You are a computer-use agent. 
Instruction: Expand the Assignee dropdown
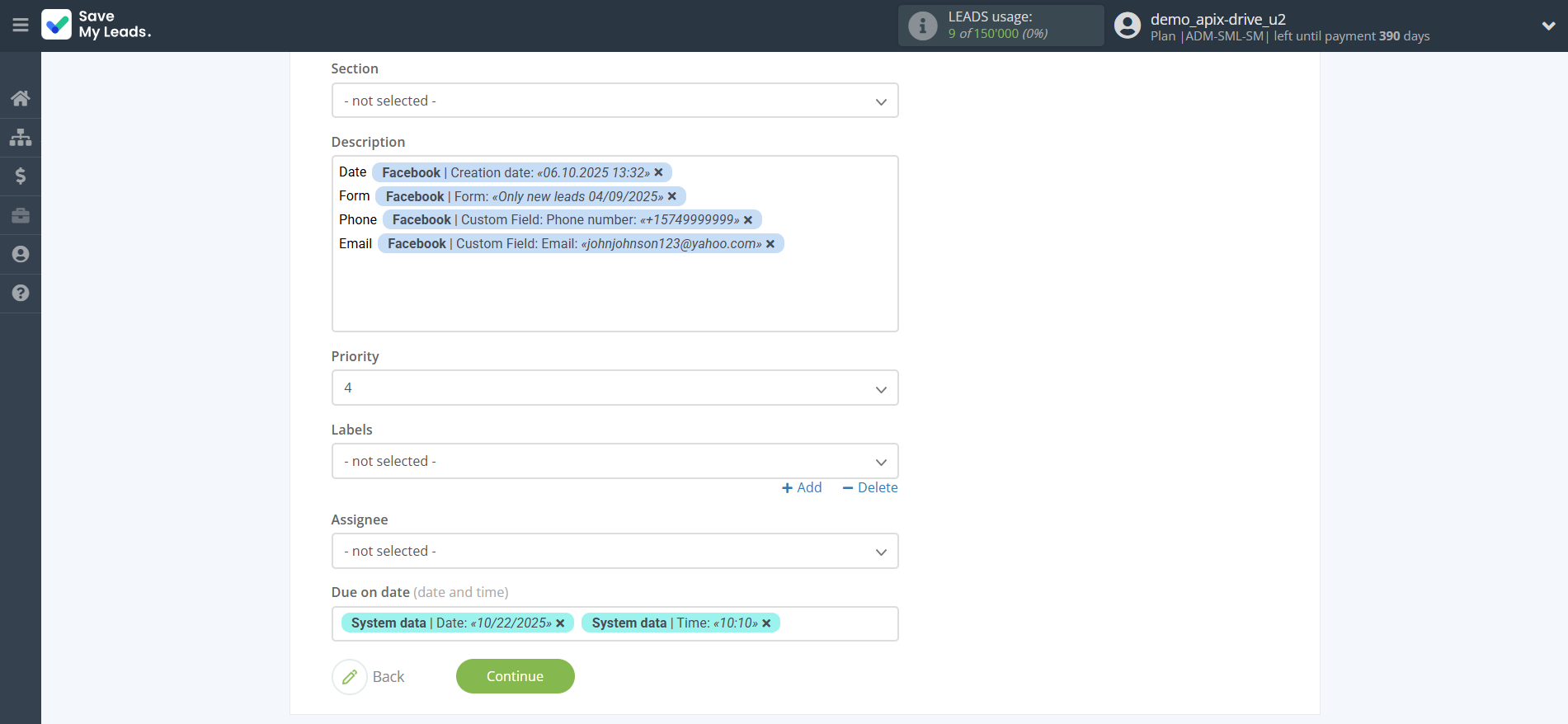pos(614,551)
